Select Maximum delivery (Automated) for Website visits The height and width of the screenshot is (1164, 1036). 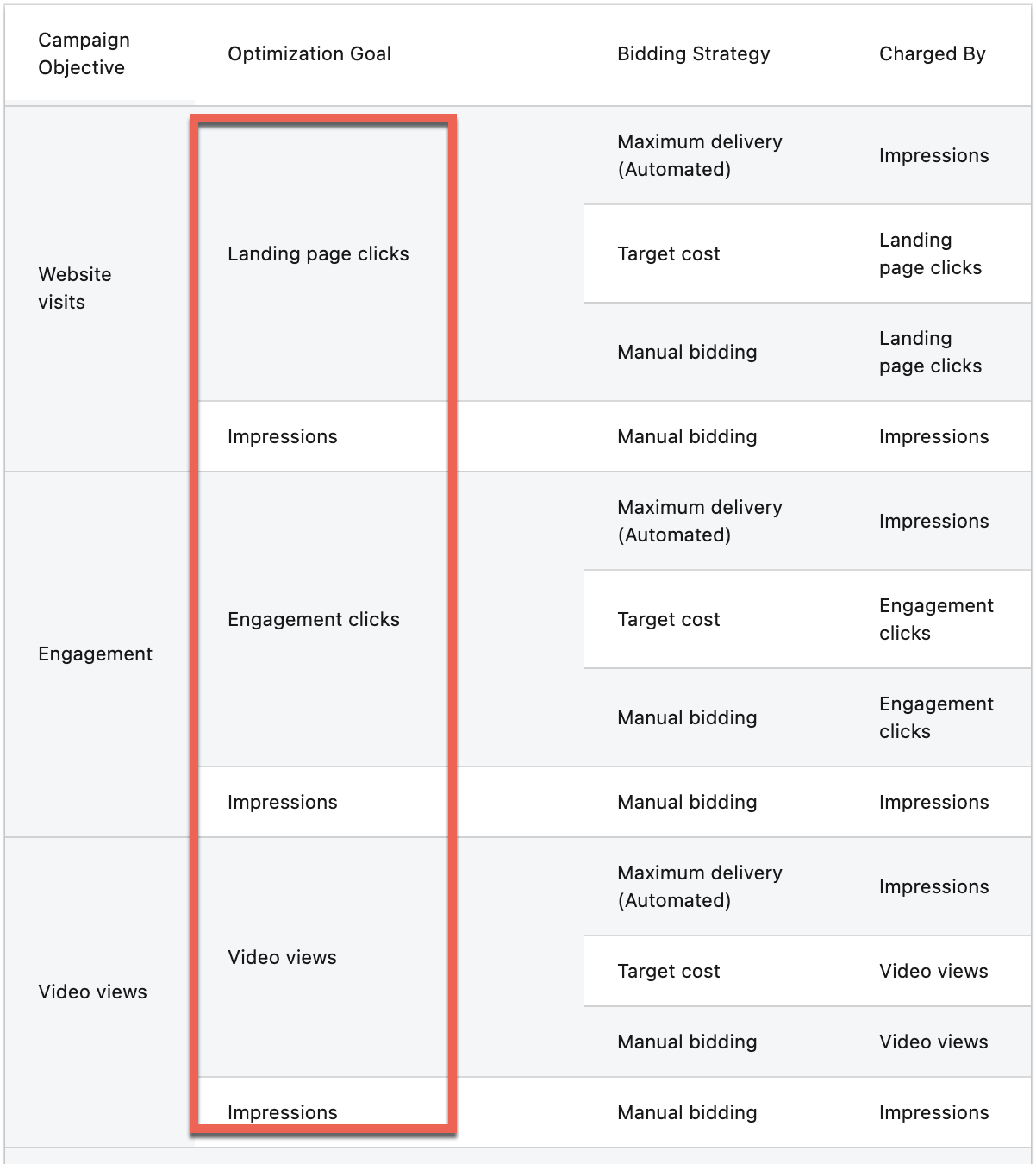click(699, 155)
